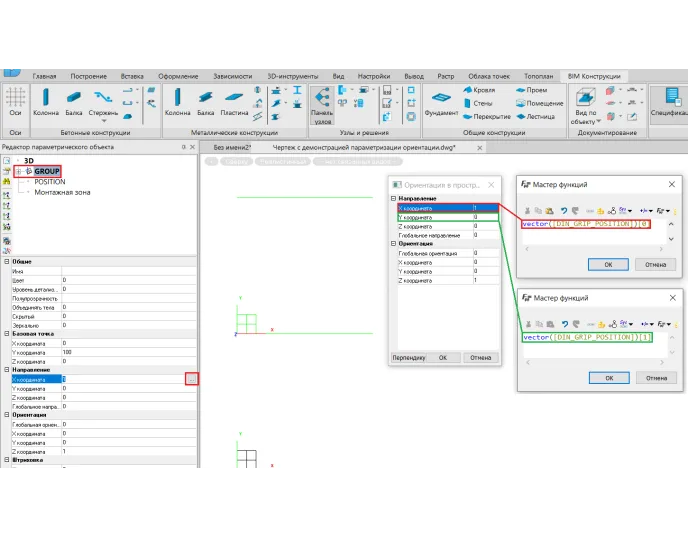This screenshot has height=537, width=688.
Task: Select POSITION in the object tree
Action: click(50, 182)
